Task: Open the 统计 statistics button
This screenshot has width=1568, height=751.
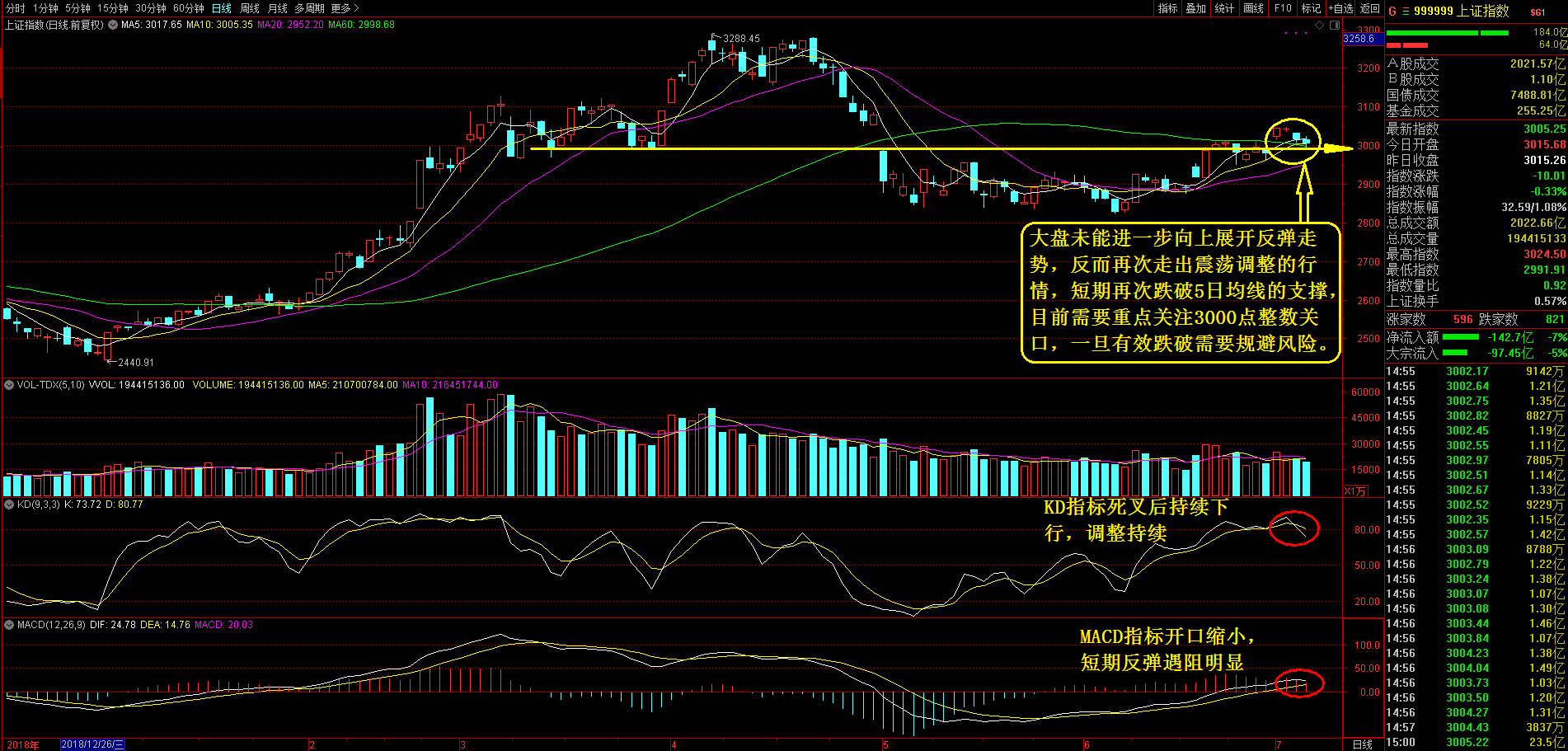Action: point(1225,8)
